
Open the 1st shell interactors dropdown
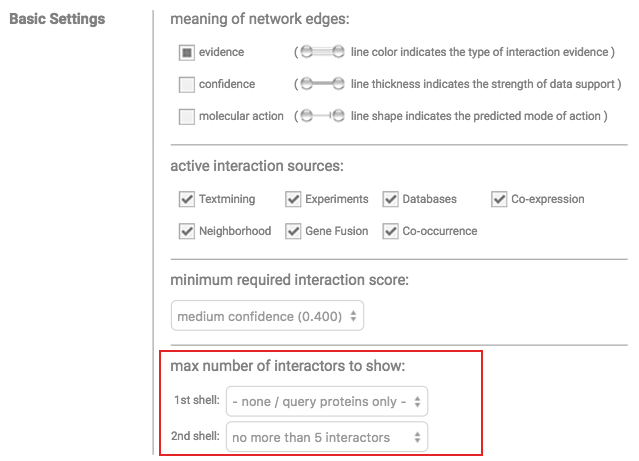327,402
